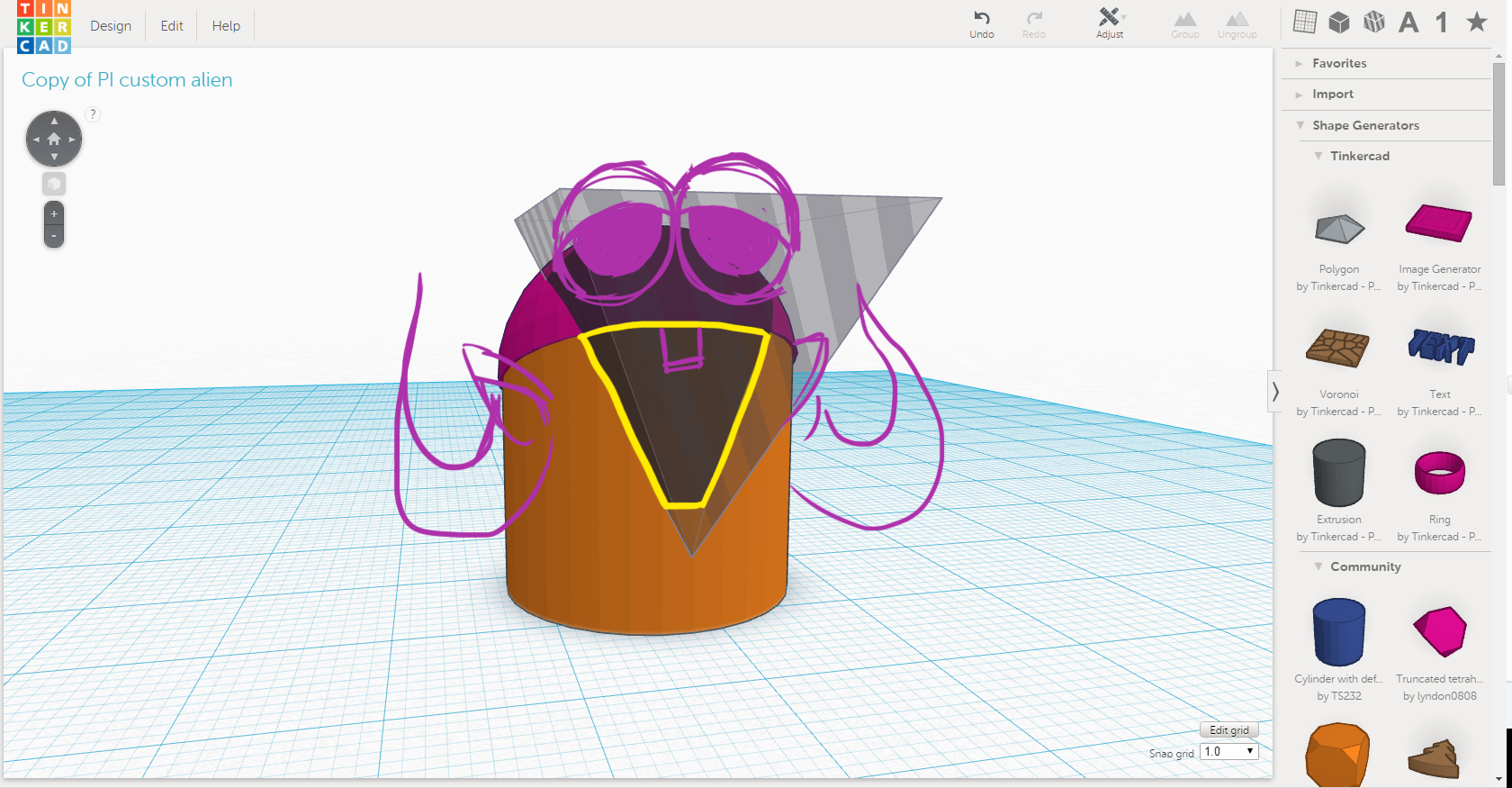The image size is (1512, 788).
Task: Open the Help menu
Action: (226, 26)
